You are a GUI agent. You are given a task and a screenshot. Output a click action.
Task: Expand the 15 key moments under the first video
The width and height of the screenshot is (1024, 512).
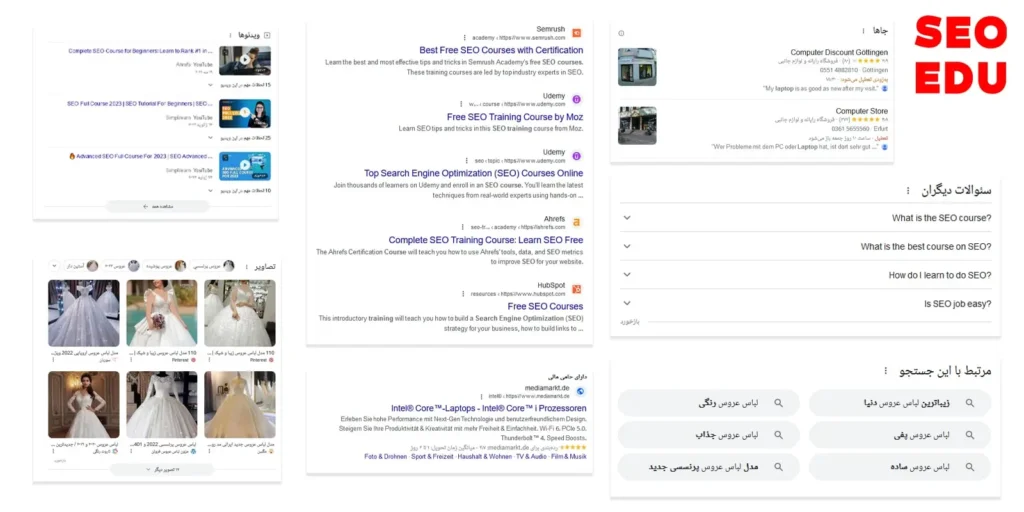[x=210, y=85]
